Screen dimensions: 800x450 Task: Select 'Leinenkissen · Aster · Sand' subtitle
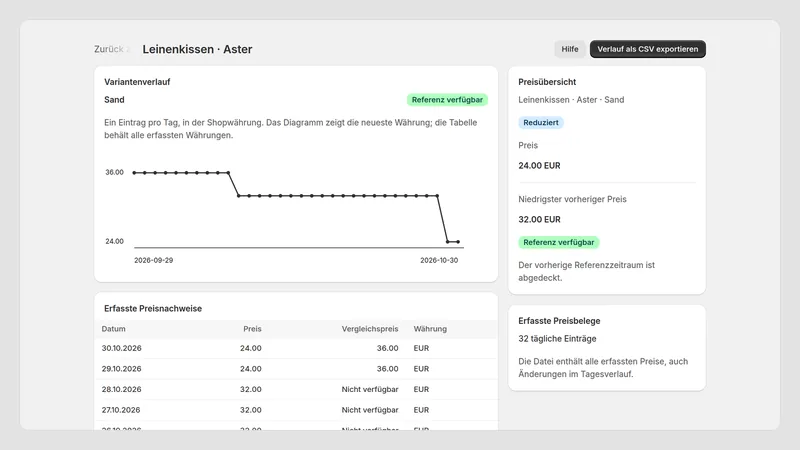click(x=571, y=99)
